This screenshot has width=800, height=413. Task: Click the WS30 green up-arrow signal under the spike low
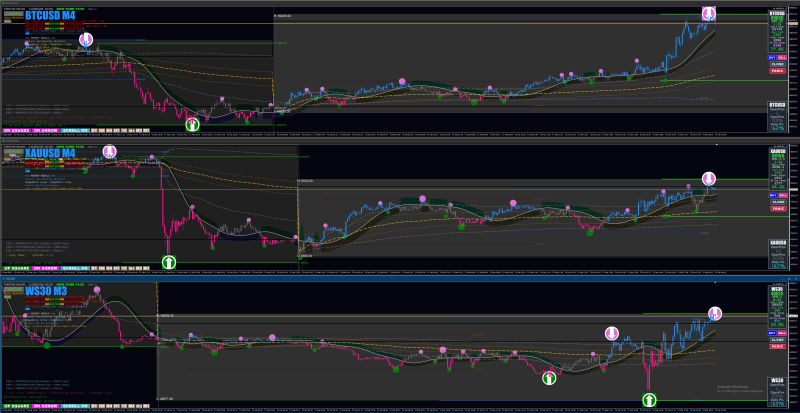pos(649,399)
